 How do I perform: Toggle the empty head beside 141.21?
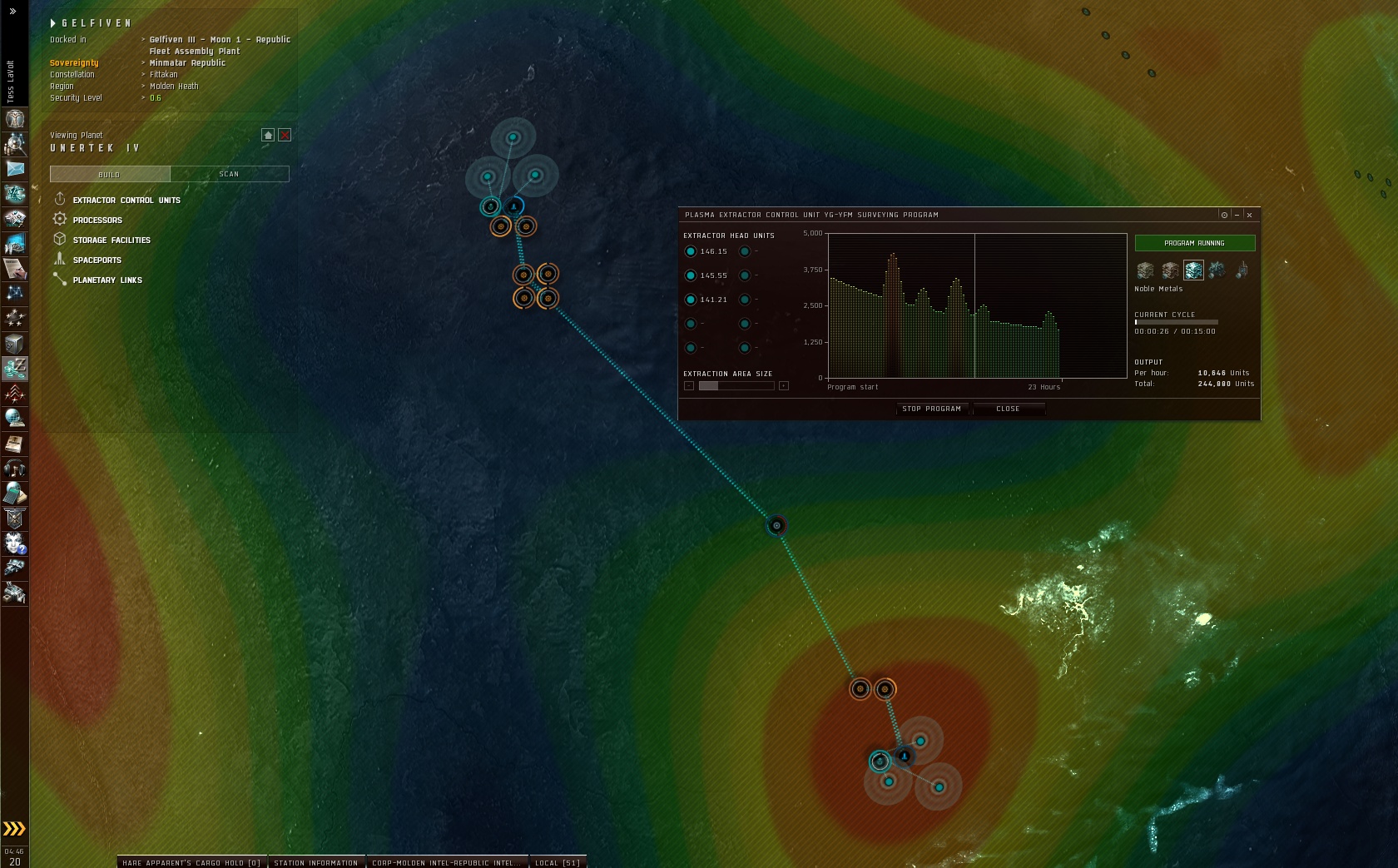point(745,300)
